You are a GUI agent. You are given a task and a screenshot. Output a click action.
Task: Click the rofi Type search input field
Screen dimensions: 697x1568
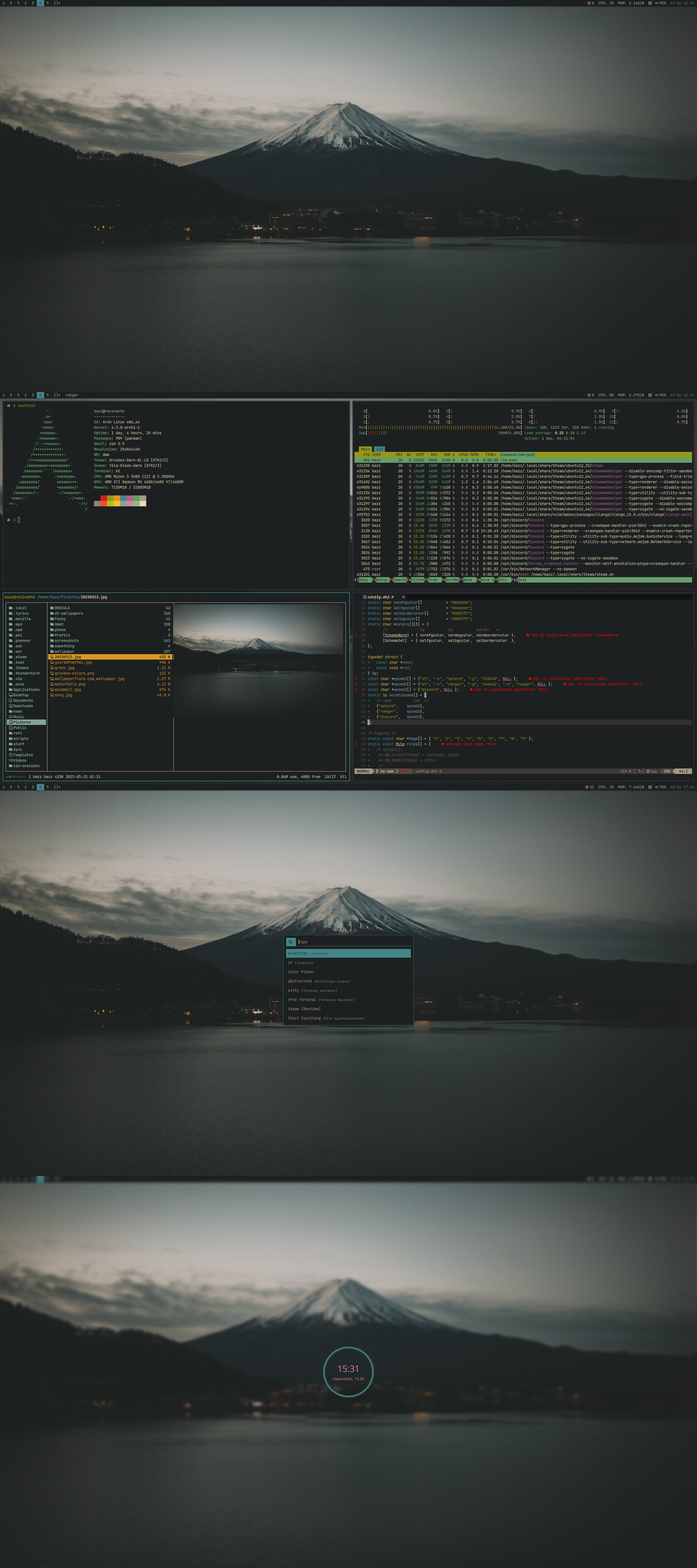tap(354, 942)
